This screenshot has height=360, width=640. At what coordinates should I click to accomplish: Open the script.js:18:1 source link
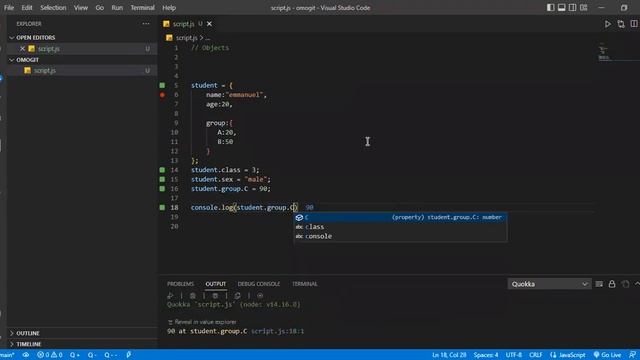click(x=278, y=331)
